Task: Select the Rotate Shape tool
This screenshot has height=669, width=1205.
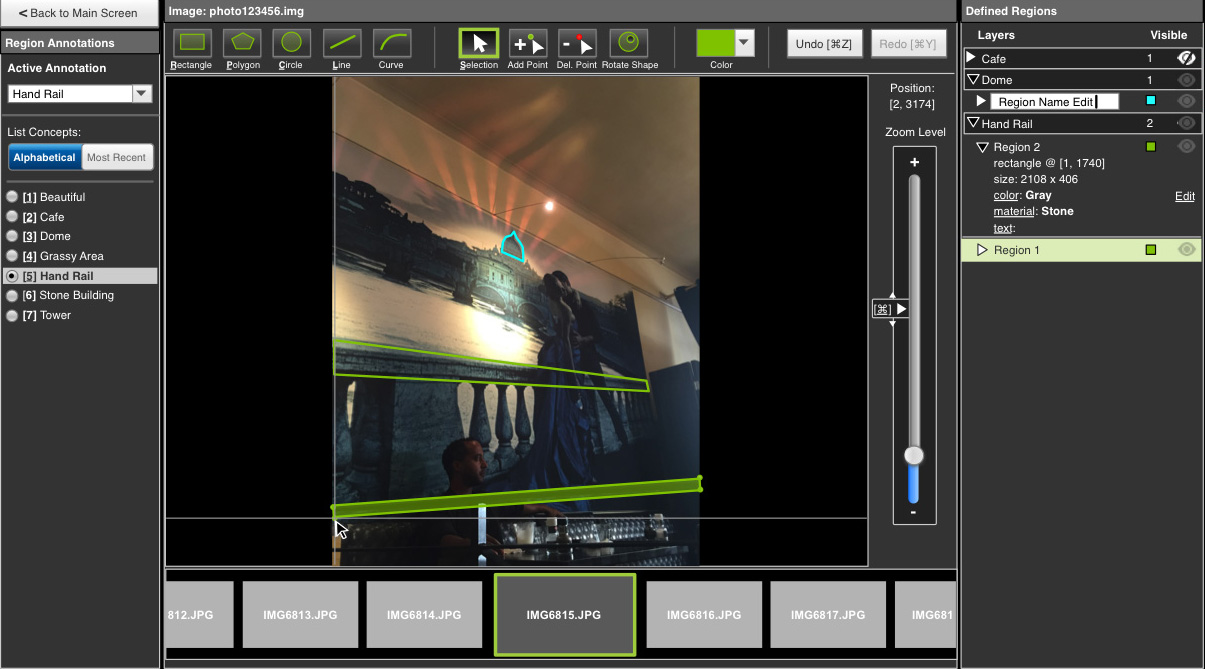Action: pyautogui.click(x=629, y=43)
